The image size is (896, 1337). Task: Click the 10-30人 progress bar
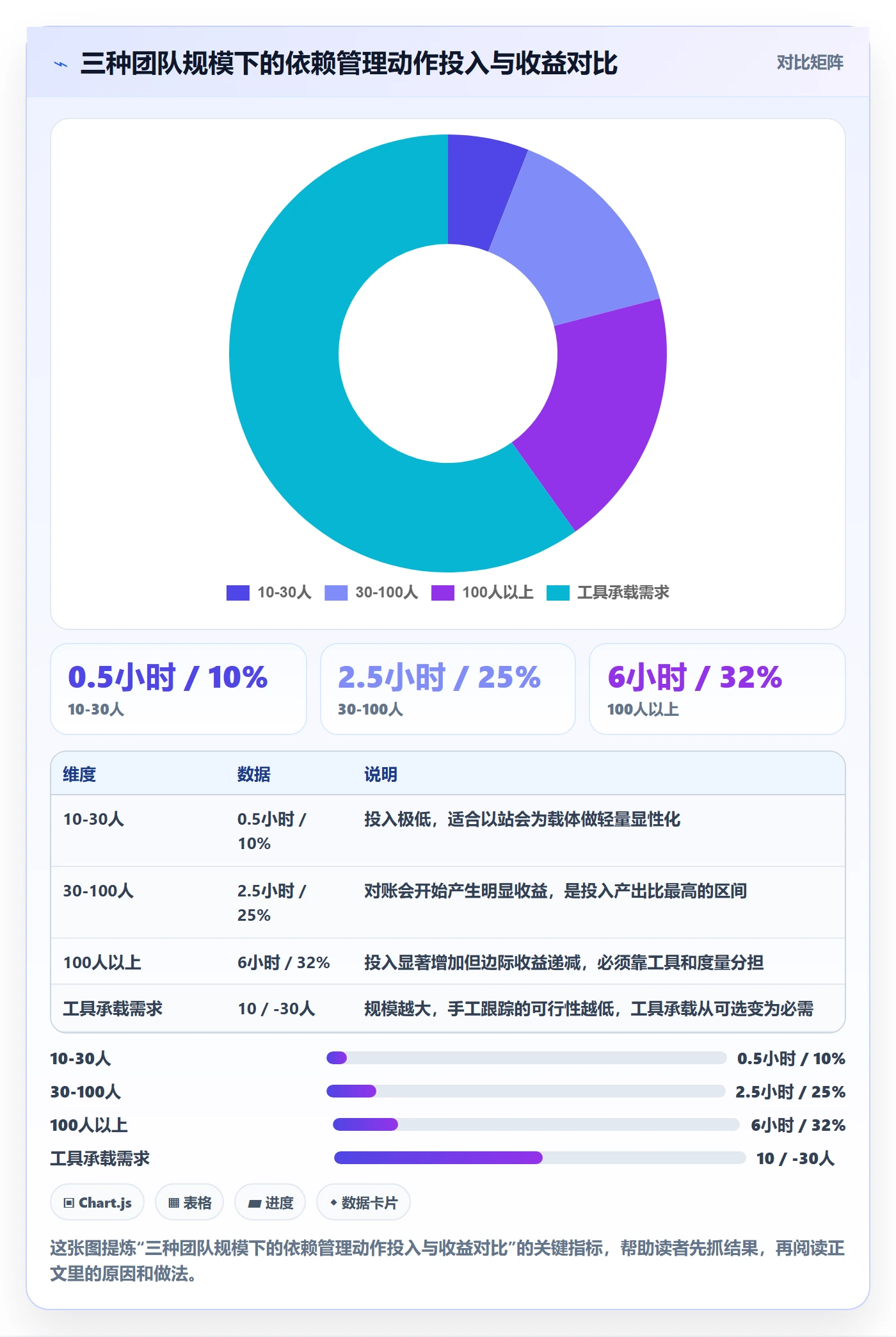[526, 1058]
